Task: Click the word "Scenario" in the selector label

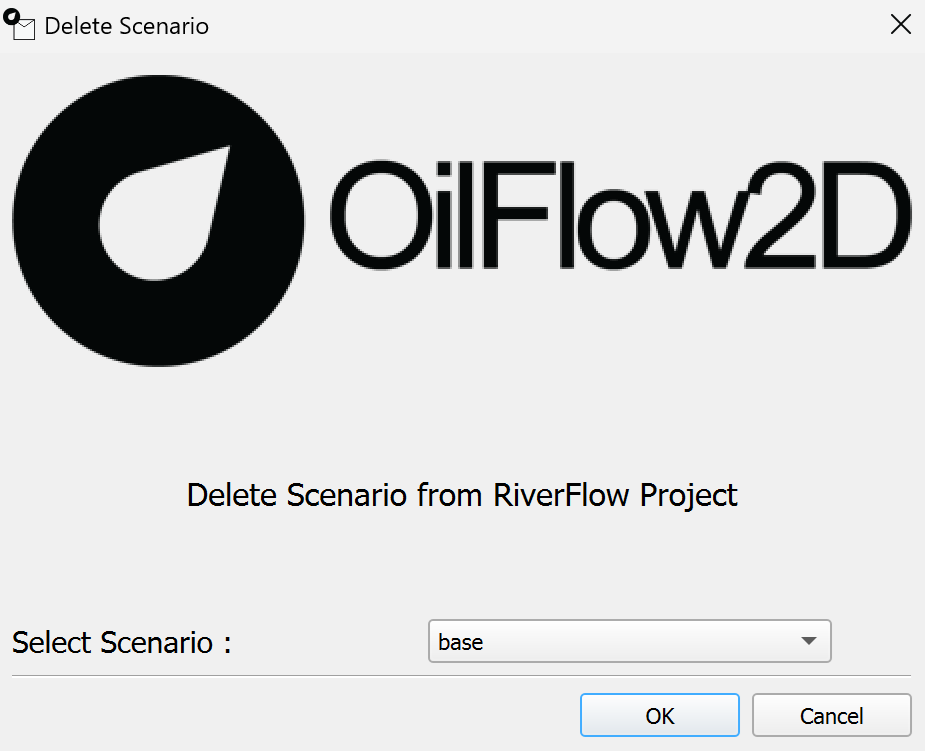Action: [x=153, y=642]
